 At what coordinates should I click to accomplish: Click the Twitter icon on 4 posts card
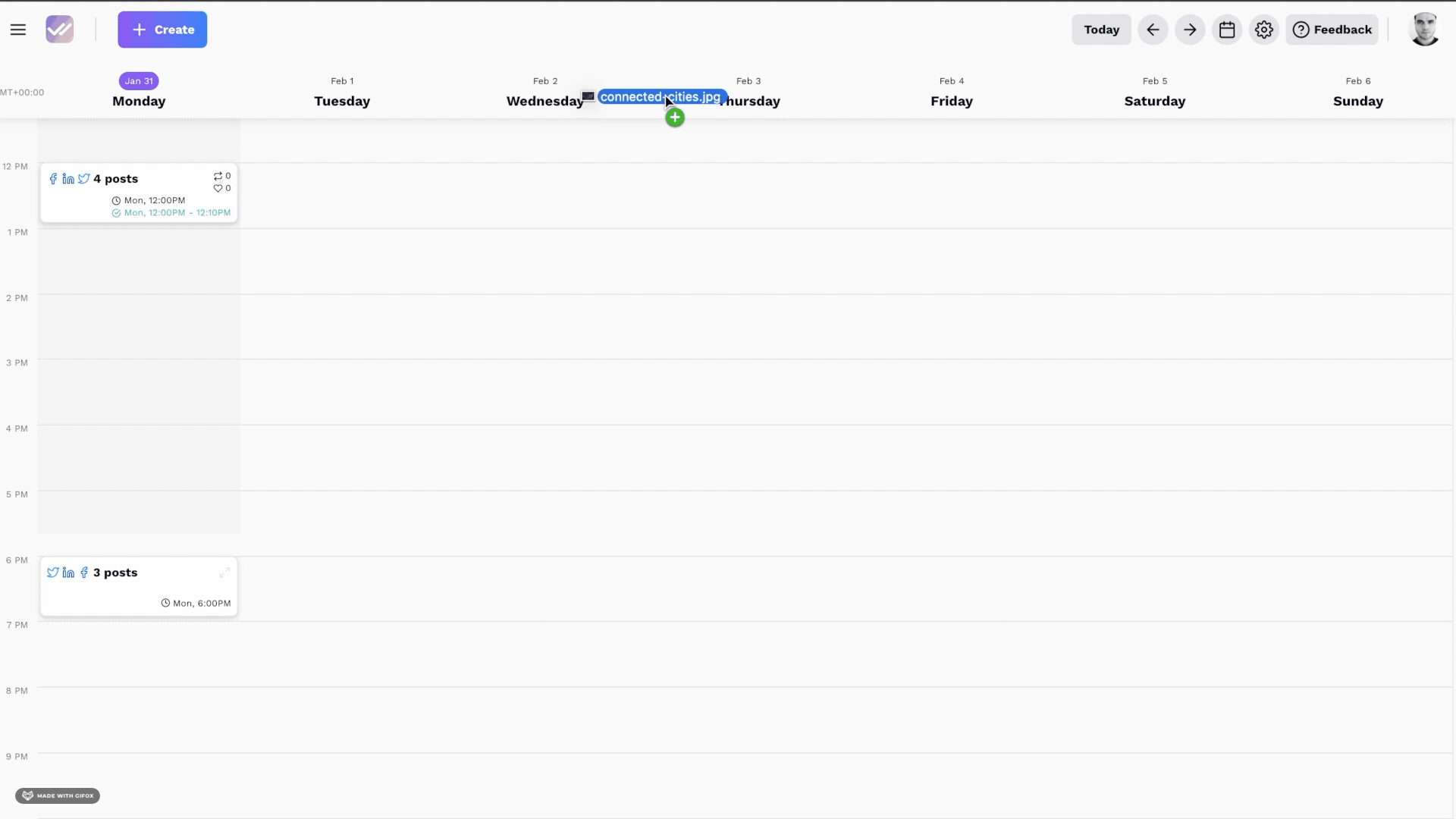(83, 179)
